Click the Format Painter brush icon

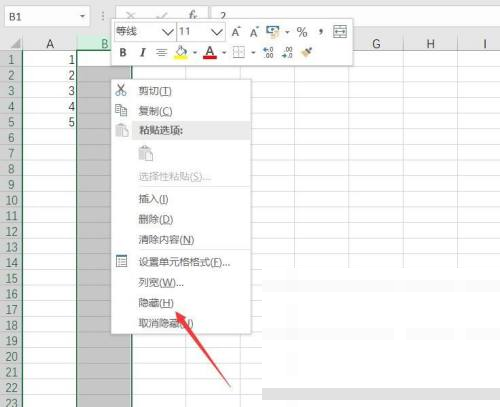(306, 52)
